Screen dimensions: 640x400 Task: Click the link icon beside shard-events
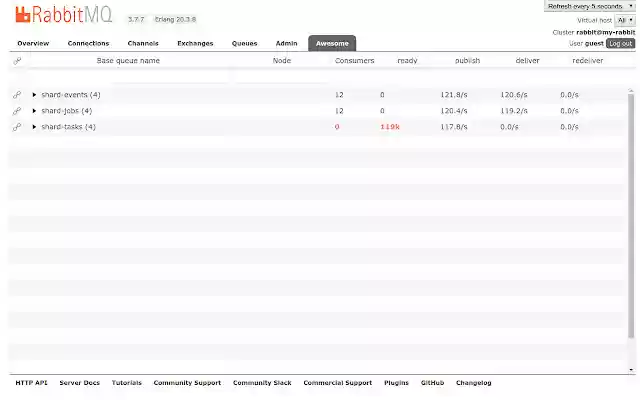click(x=17, y=95)
